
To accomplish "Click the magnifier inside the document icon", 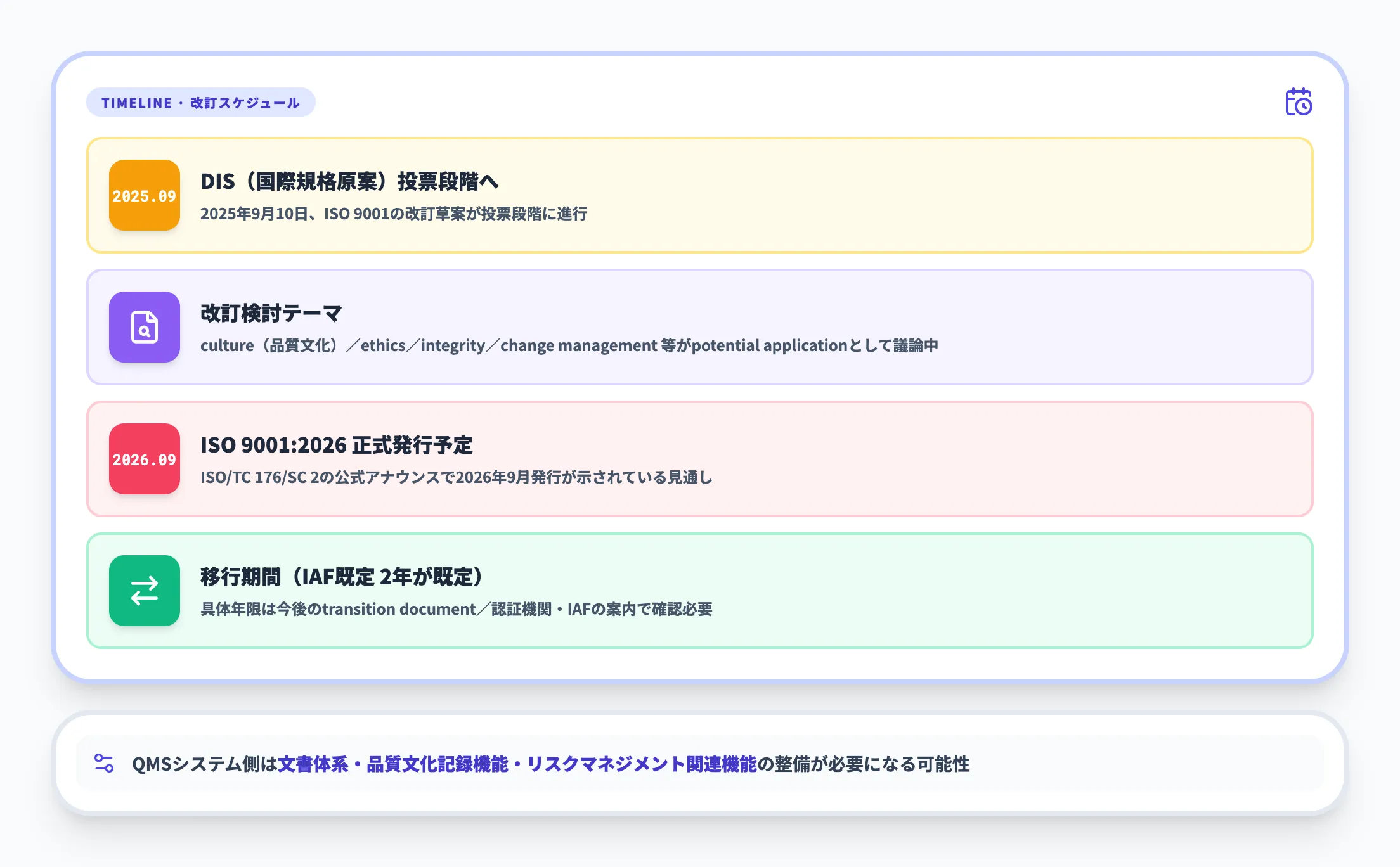I will (145, 332).
